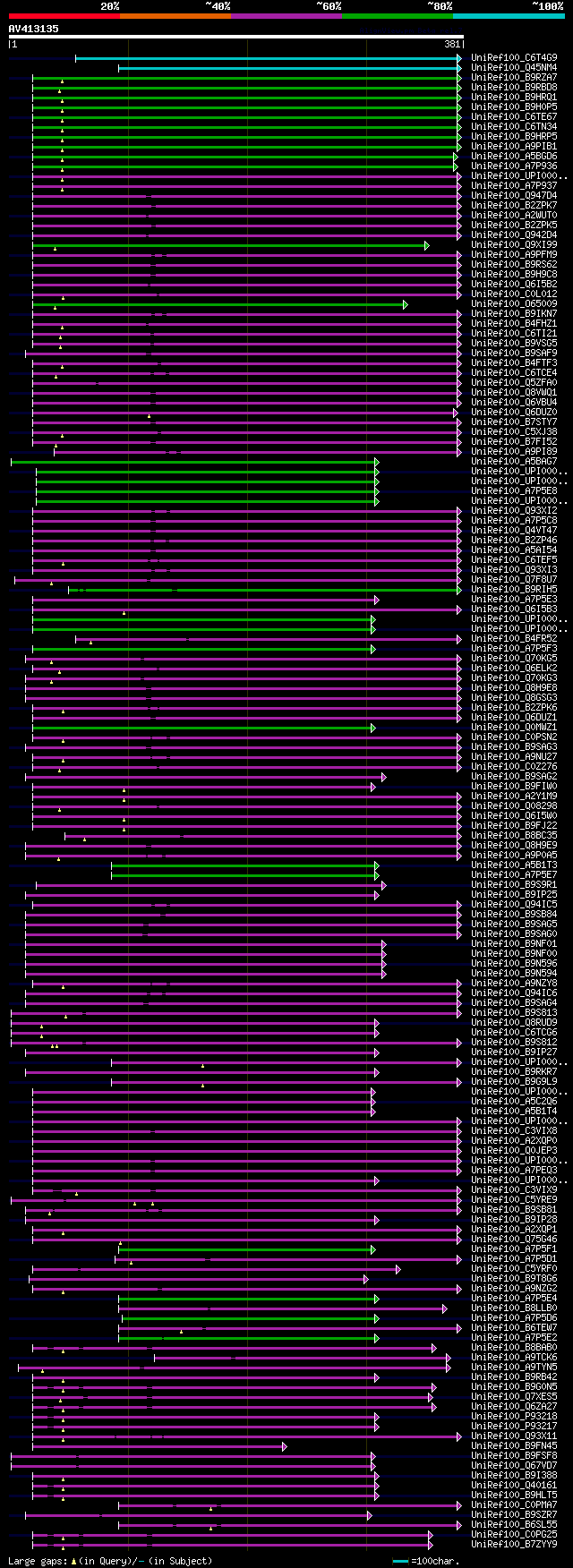573x1568 pixels.
Task: Click the purple arrowhead on B8BAB0 row
Action: (434, 1348)
